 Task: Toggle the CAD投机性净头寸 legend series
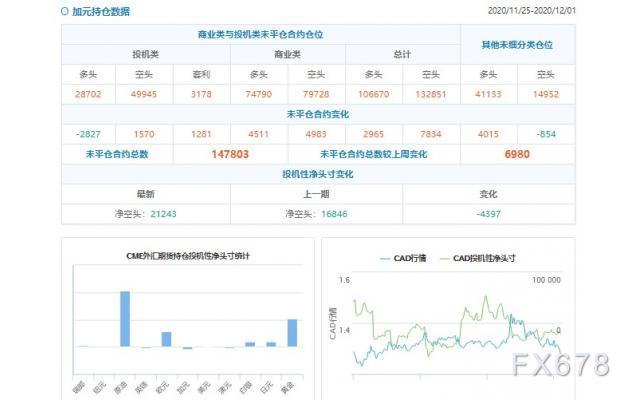[477, 258]
